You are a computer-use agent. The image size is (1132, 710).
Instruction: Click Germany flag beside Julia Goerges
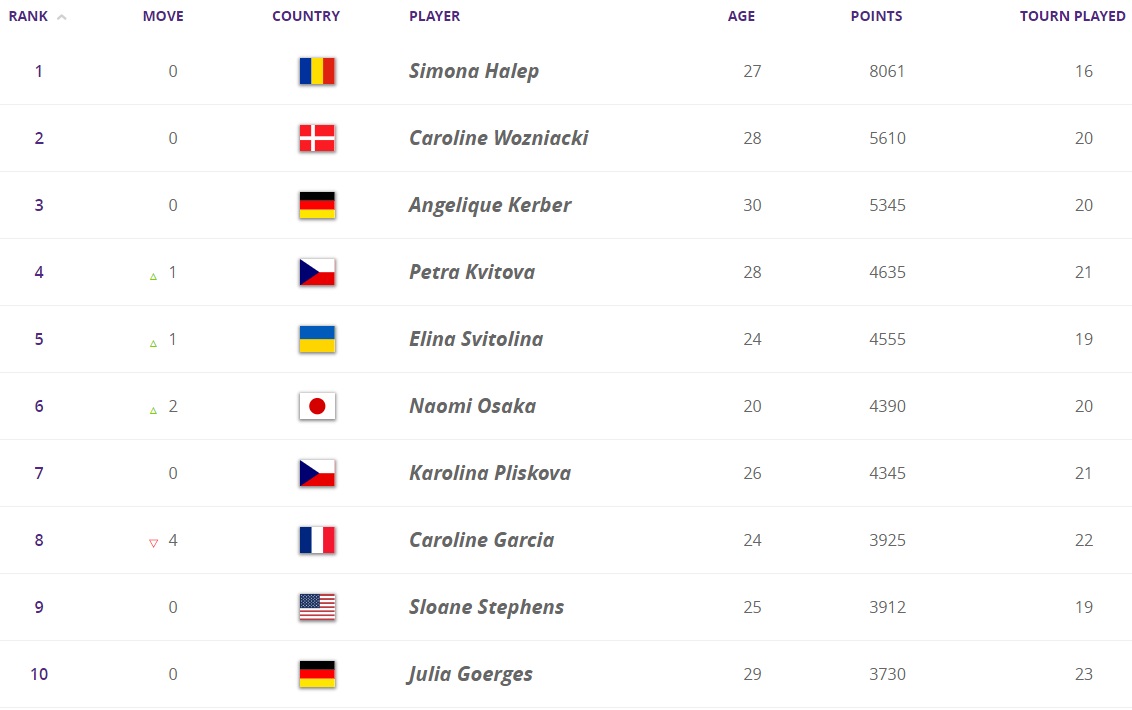point(317,674)
